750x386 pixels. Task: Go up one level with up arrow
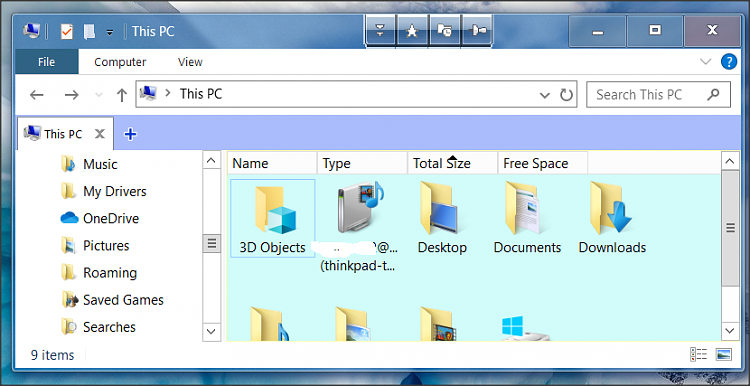click(x=122, y=95)
